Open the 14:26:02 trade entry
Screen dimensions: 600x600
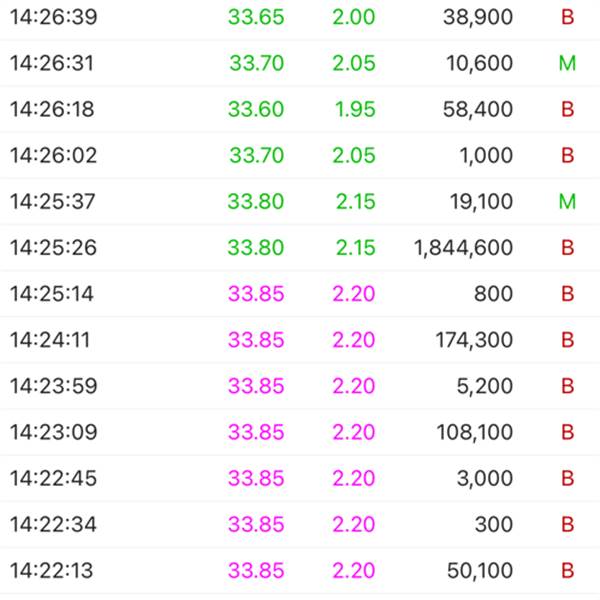coord(300,155)
